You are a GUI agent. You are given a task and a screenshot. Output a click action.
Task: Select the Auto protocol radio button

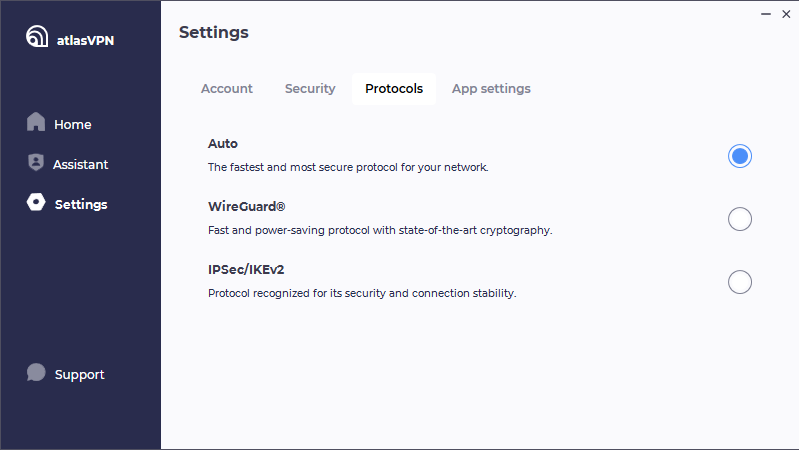(740, 156)
